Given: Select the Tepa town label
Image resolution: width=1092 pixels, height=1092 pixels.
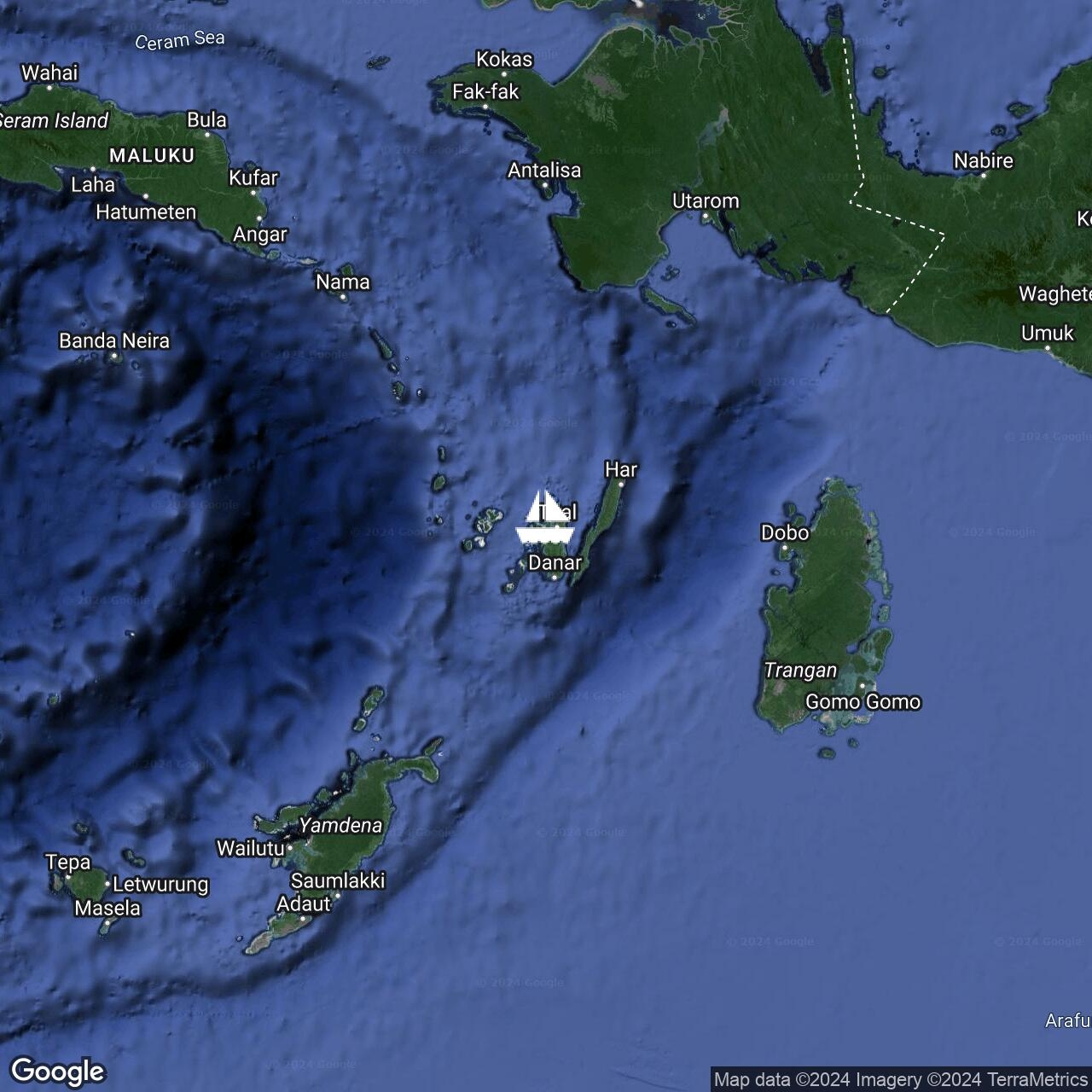Looking at the screenshot, I should point(67,863).
